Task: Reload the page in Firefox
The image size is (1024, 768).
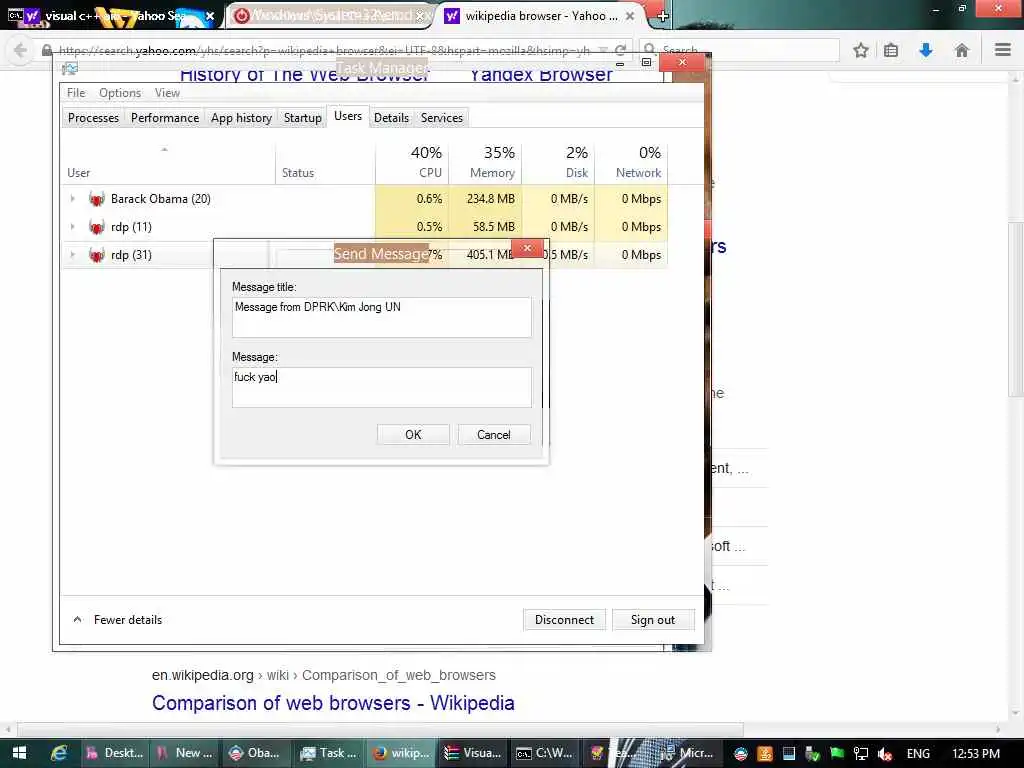Action: (620, 50)
